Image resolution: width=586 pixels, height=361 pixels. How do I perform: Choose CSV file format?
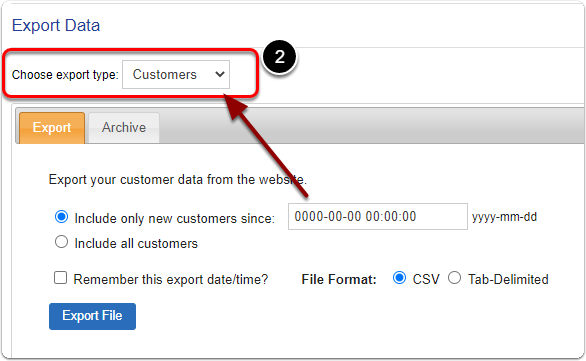tap(400, 278)
